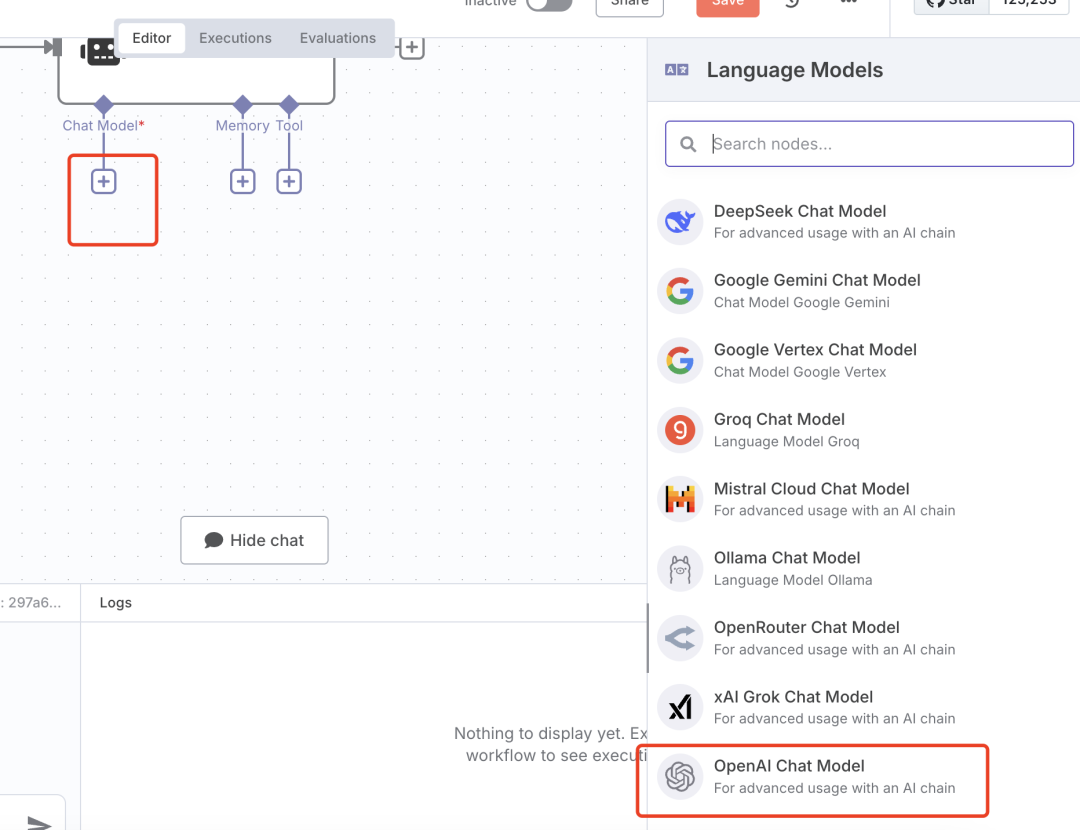
Task: Select the OpenRouter Chat Model icon
Action: click(x=680, y=638)
